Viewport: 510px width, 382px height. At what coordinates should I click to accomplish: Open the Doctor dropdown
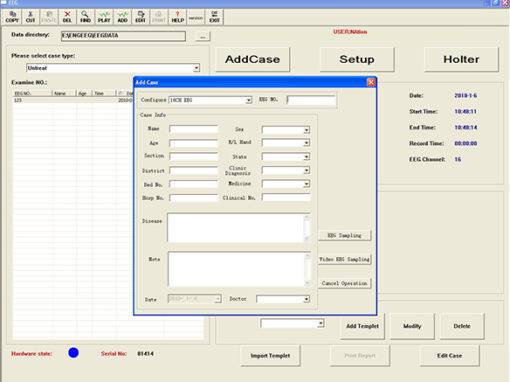(306, 299)
